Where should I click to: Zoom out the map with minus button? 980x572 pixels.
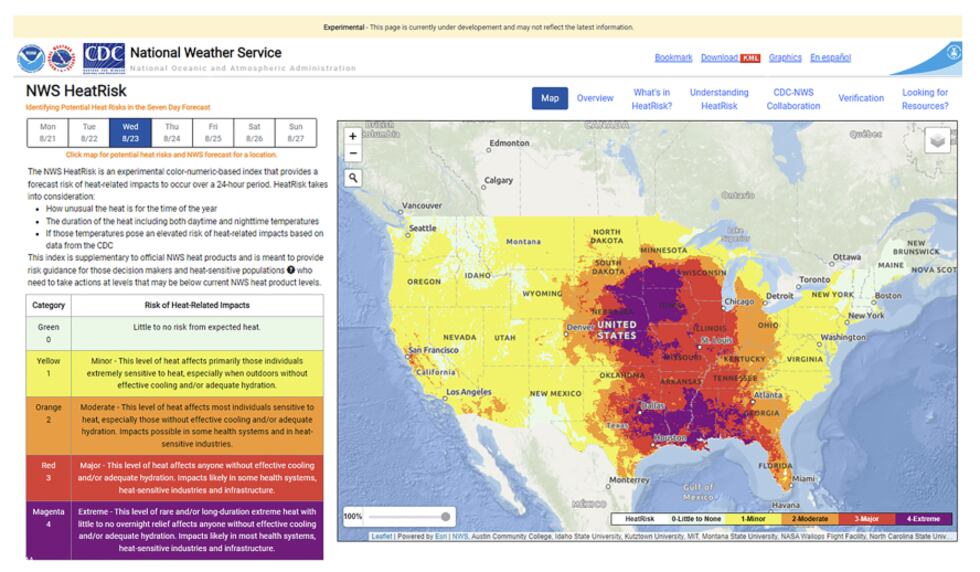(x=352, y=153)
